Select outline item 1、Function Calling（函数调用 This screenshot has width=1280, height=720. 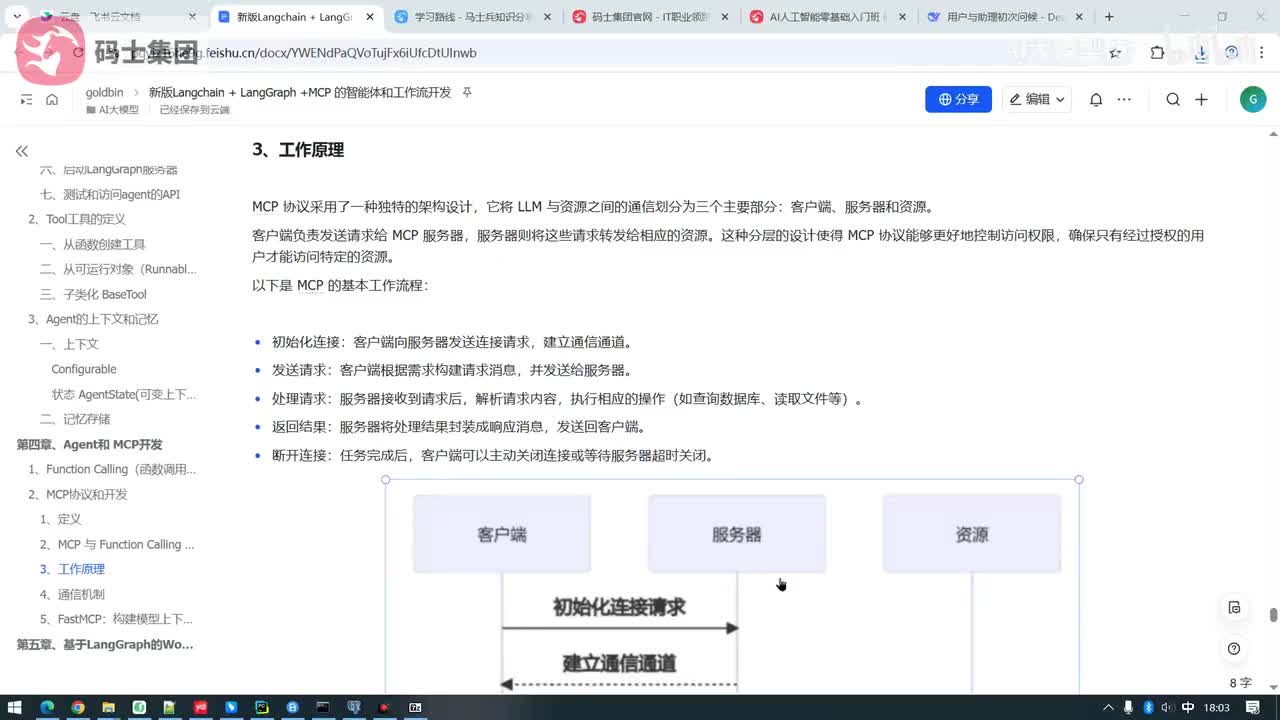click(x=112, y=469)
